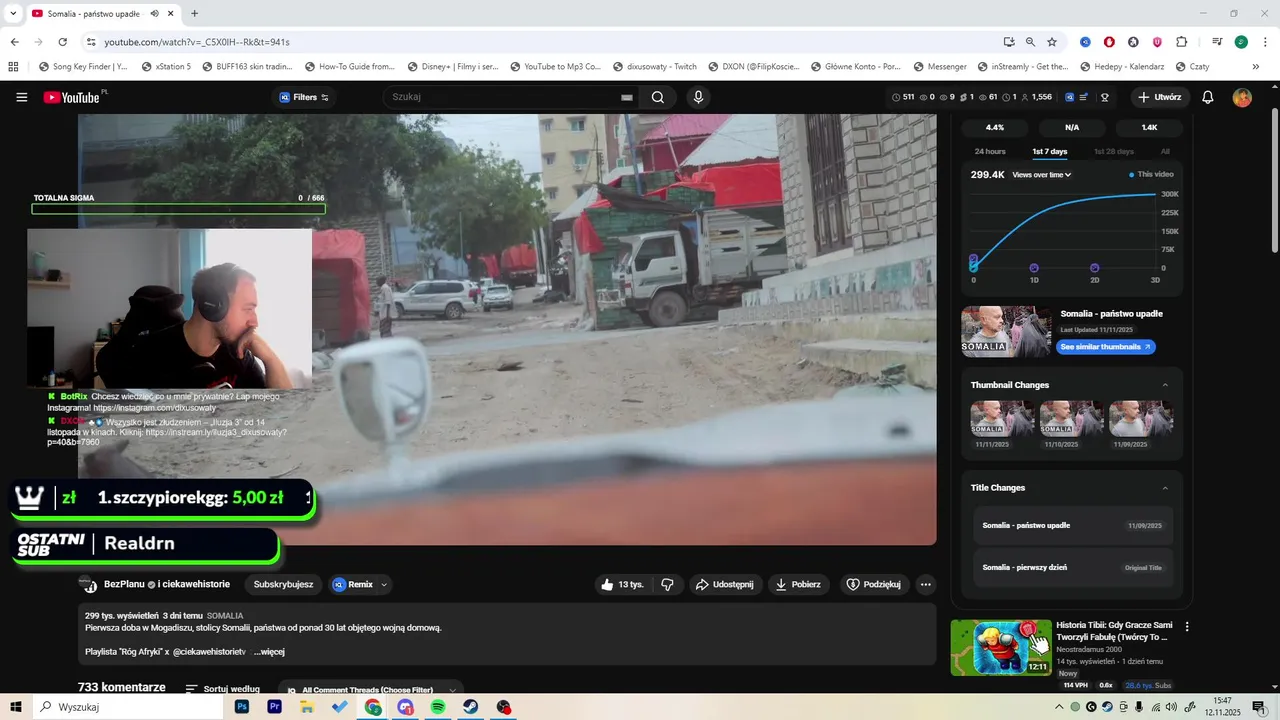Collapse the Thumbnail Changes section
Screen dimensions: 1280x720
point(1165,385)
